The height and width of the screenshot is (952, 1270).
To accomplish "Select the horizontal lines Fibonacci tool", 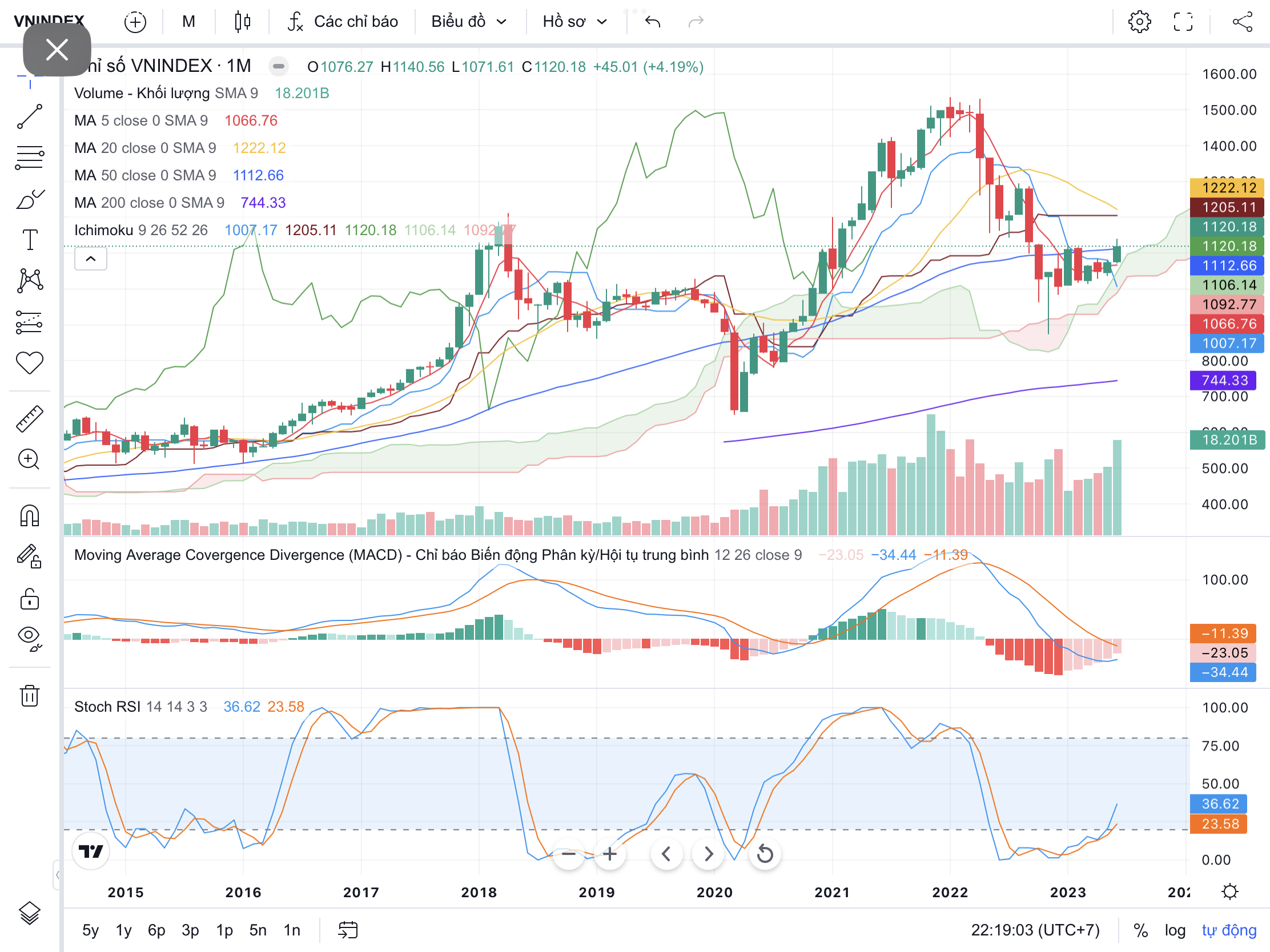I will 30,157.
